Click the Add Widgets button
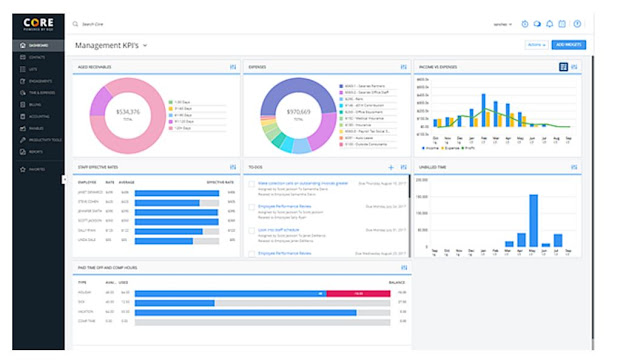The height and width of the screenshot is (360, 640). [x=569, y=45]
